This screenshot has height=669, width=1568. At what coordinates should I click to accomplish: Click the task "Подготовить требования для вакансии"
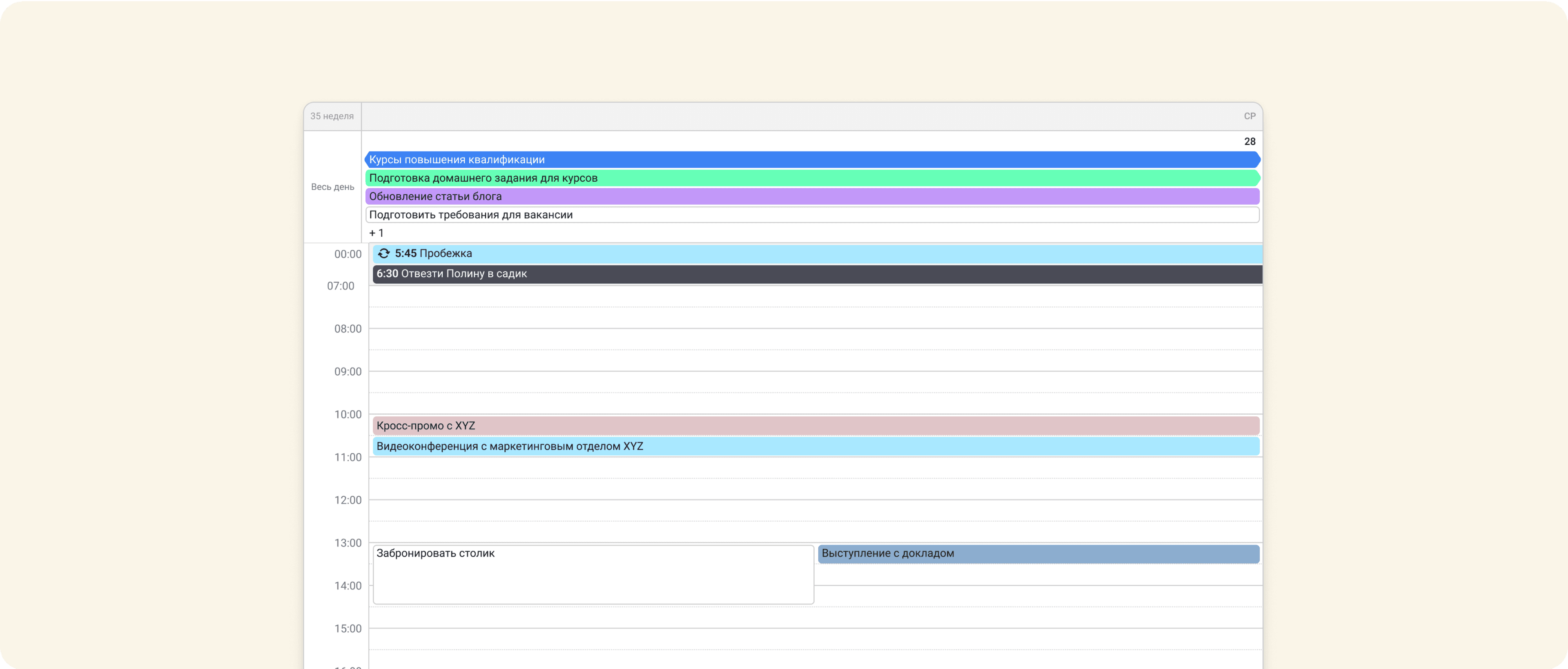pos(731,214)
